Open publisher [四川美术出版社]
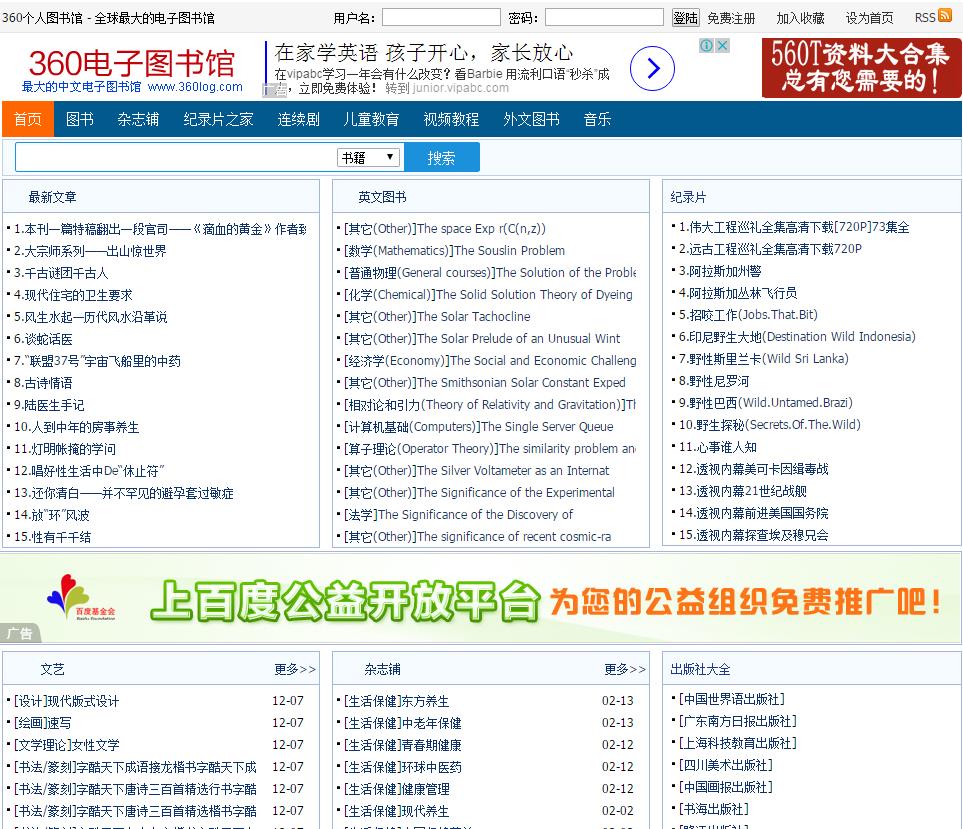Image resolution: width=963 pixels, height=829 pixels. point(725,766)
